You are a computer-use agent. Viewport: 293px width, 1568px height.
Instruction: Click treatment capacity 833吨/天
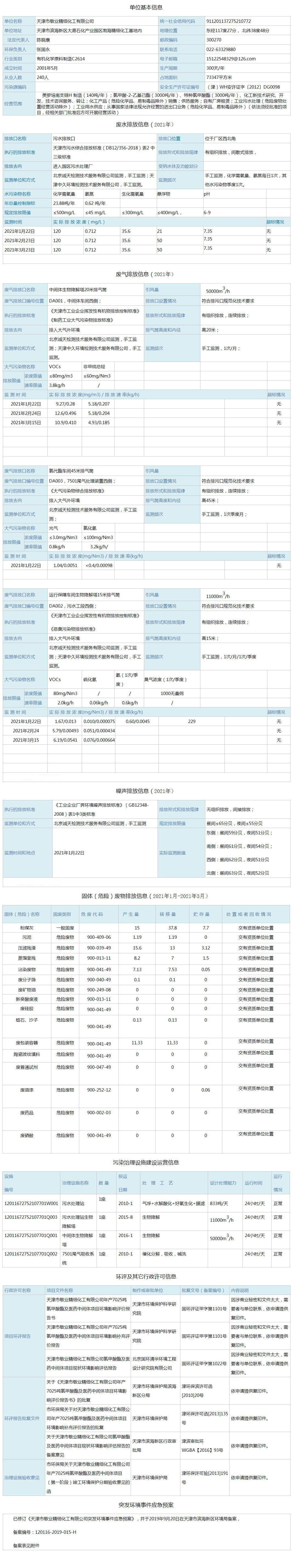point(219,1203)
